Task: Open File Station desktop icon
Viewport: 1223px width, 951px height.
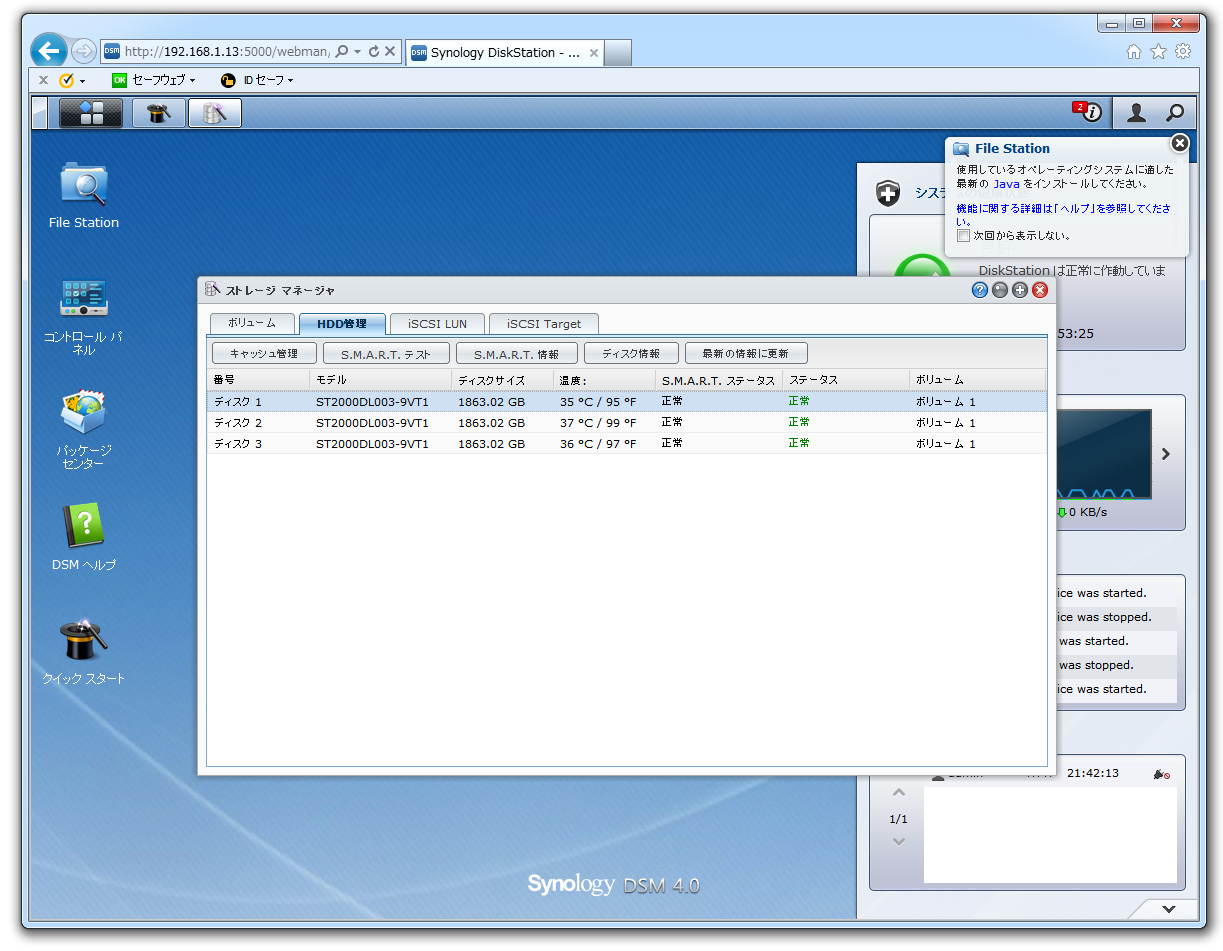Action: pyautogui.click(x=84, y=196)
